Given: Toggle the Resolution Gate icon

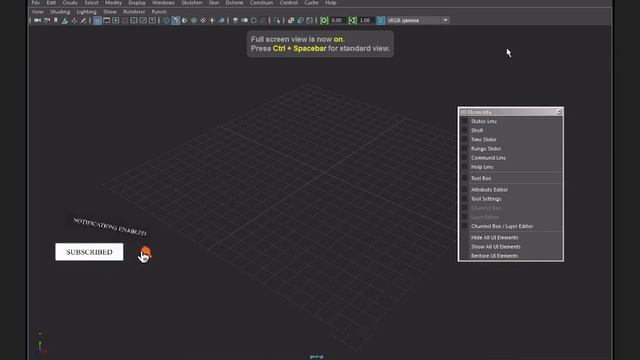Looking at the screenshot, I should 116,20.
